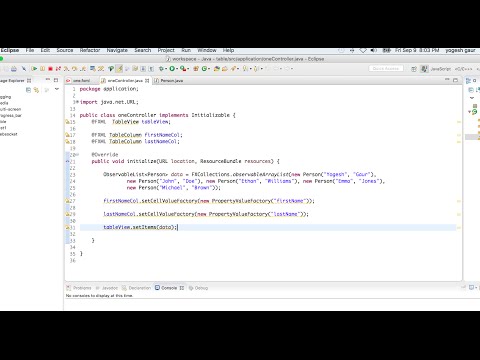Open the Help menu
Screen dimensions: 480x360
click(228, 50)
